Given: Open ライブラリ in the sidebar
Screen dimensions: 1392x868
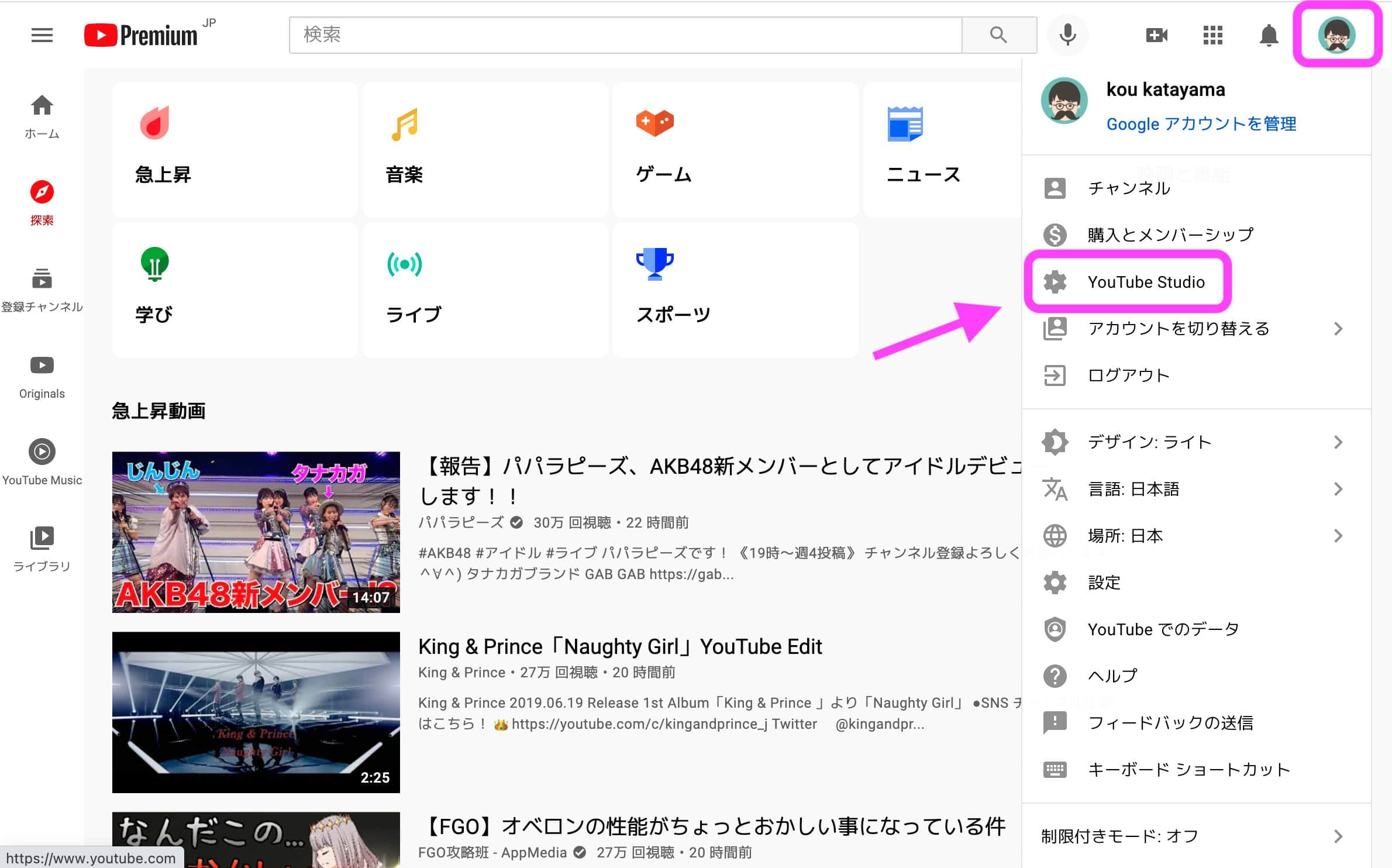Looking at the screenshot, I should (42, 550).
